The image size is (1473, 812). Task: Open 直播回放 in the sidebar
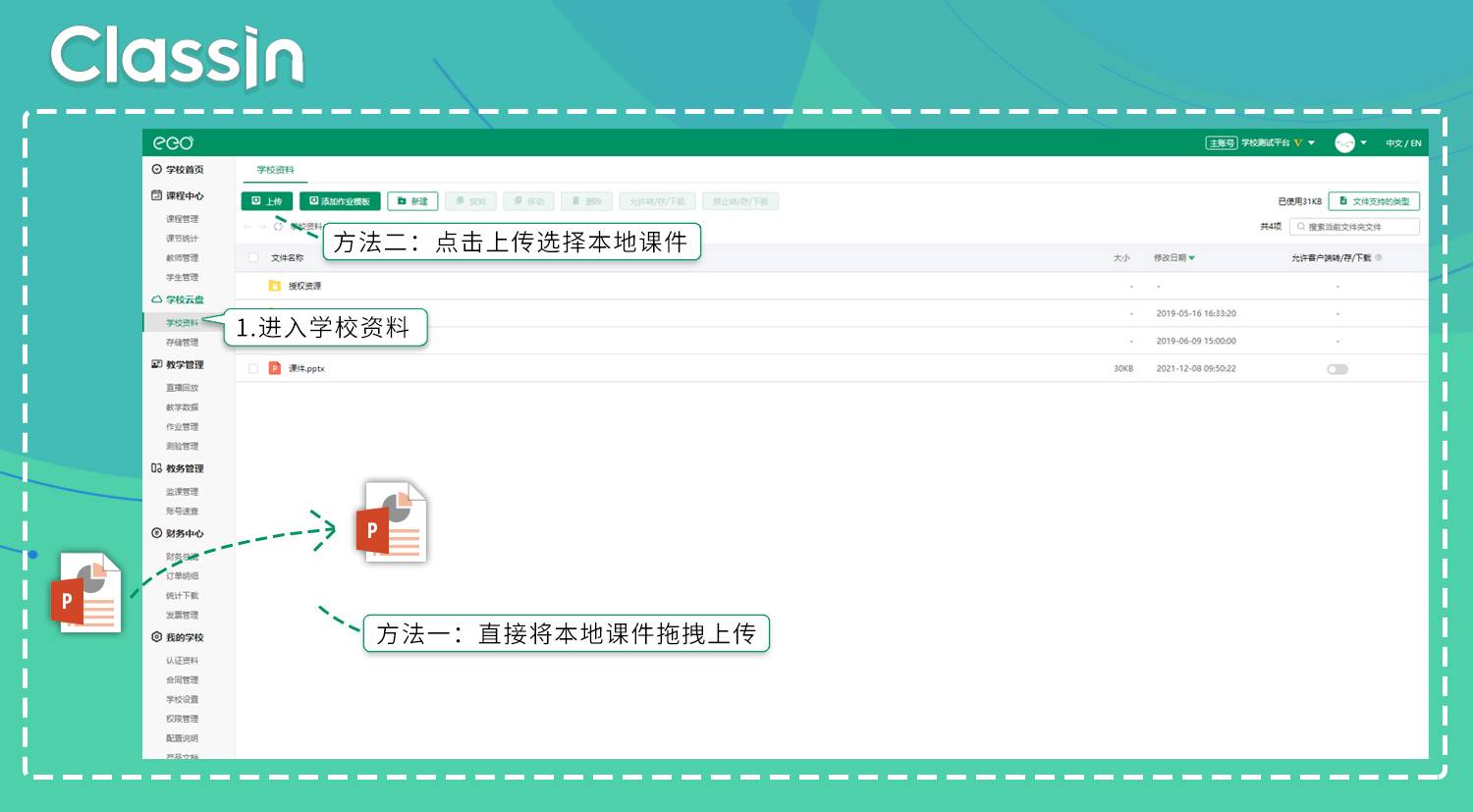[183, 388]
